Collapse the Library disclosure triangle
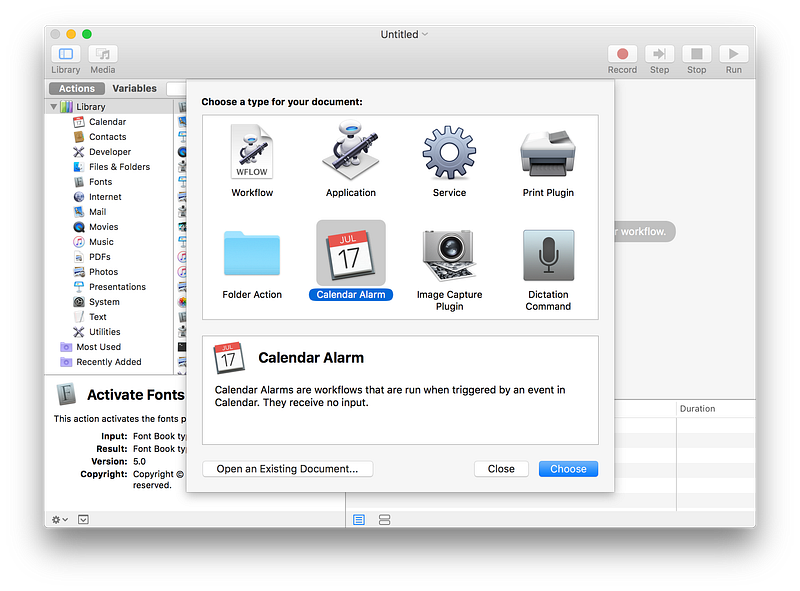 click(54, 107)
